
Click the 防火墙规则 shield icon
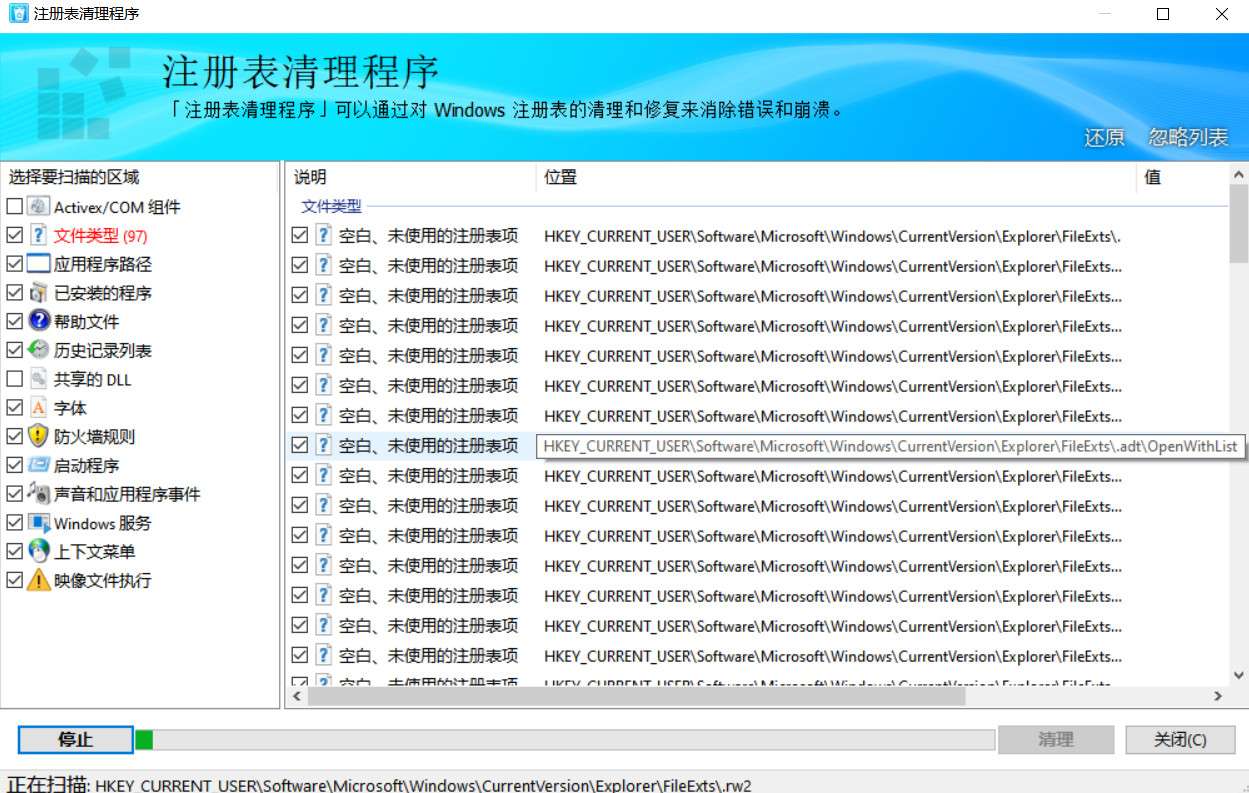[38, 437]
